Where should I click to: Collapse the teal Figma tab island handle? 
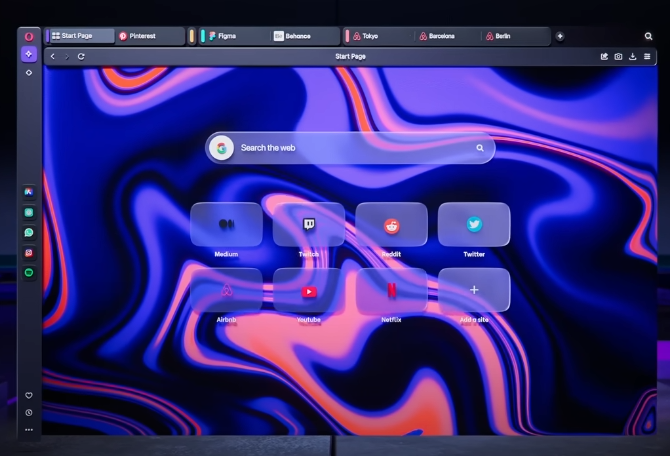pos(203,36)
